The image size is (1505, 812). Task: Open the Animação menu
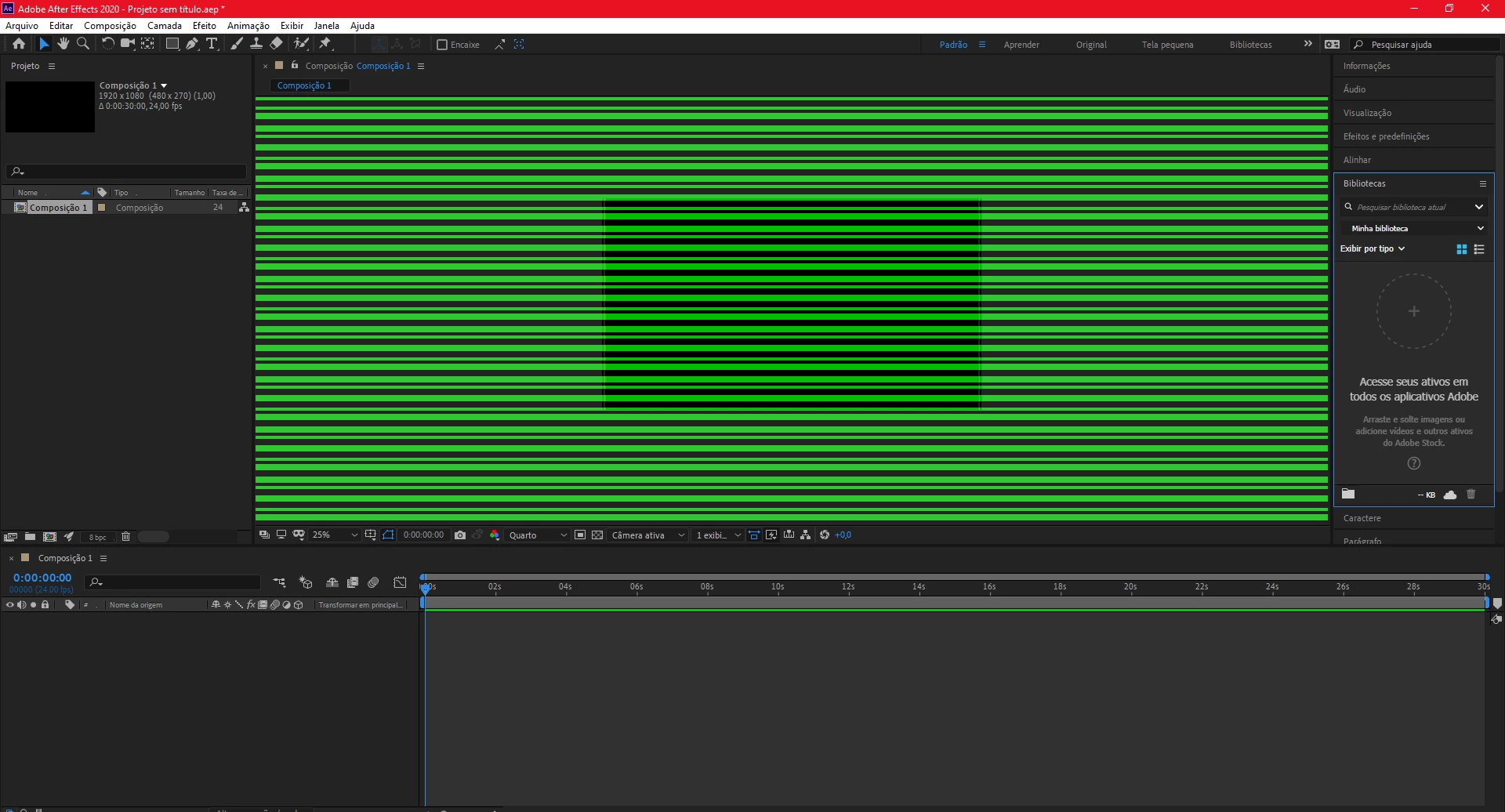(248, 26)
